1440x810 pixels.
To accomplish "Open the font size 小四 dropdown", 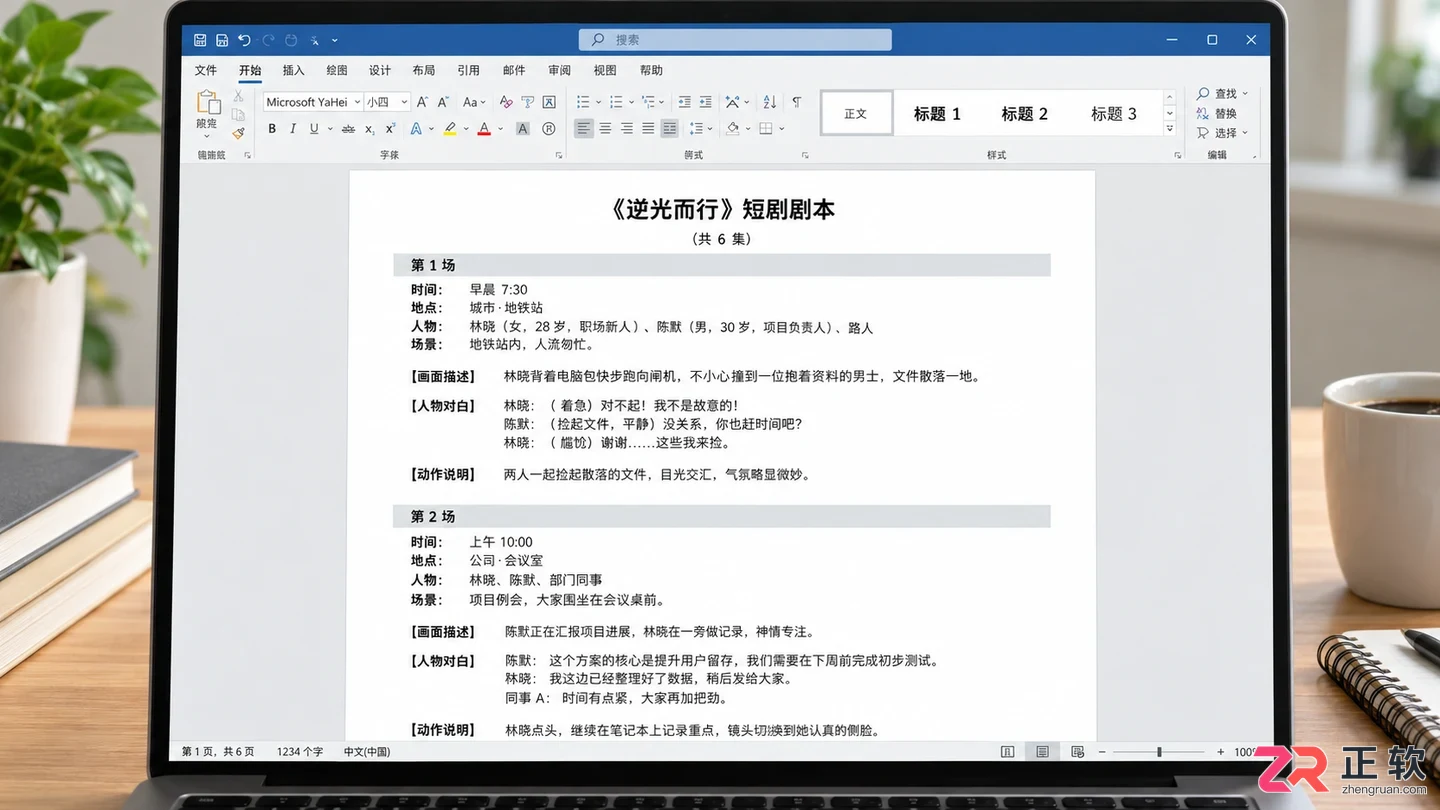I will [x=404, y=102].
